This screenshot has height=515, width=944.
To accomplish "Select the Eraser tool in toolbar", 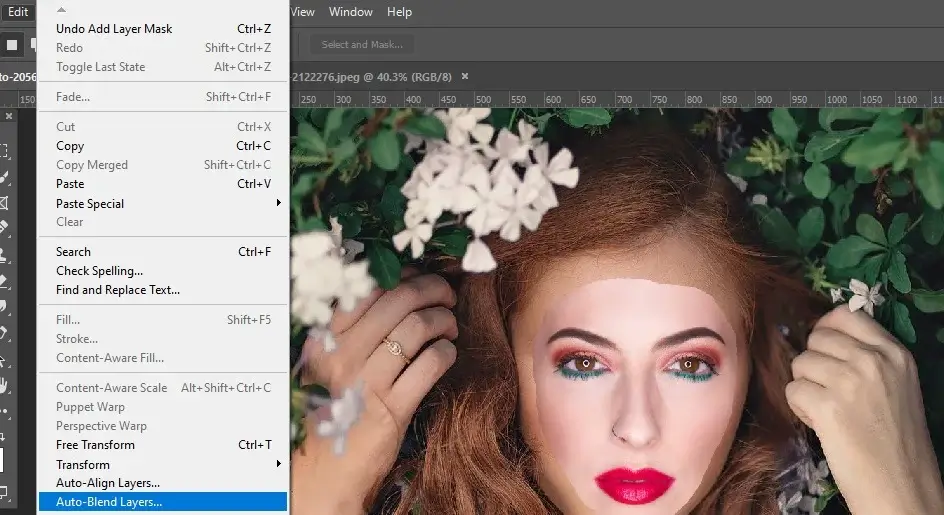I will click(4, 281).
